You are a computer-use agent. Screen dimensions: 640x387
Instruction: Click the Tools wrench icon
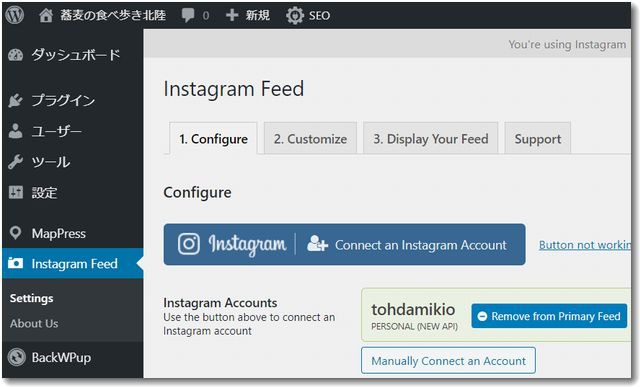click(x=16, y=162)
